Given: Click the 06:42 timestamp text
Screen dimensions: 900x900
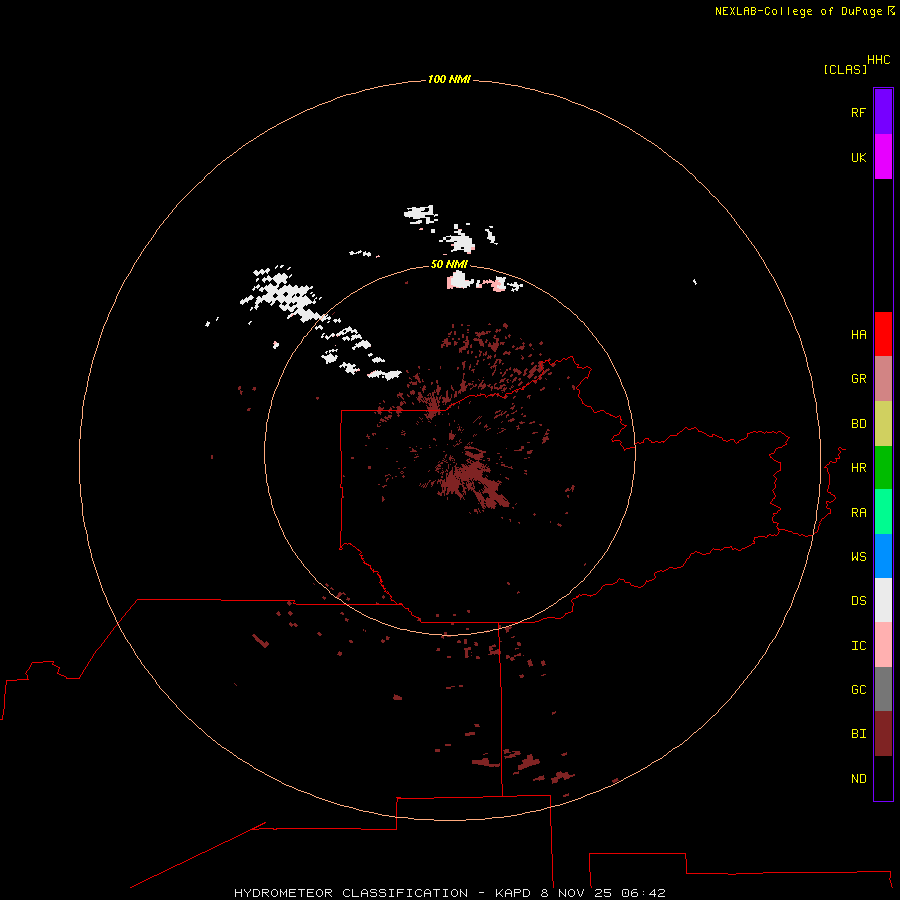Looking at the screenshot, I should 643,893.
